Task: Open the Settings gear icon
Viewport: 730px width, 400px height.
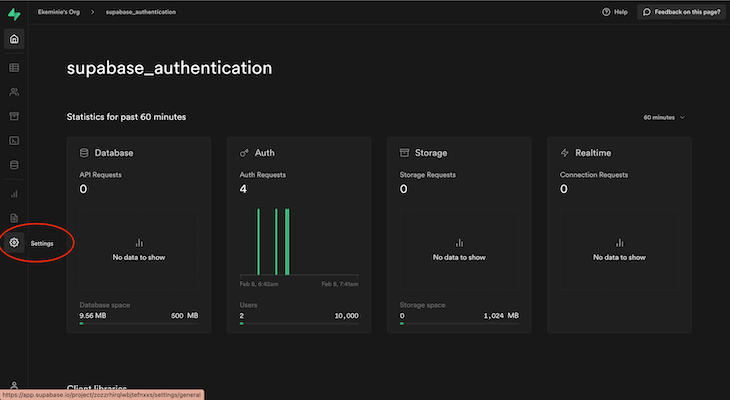Action: click(x=14, y=243)
